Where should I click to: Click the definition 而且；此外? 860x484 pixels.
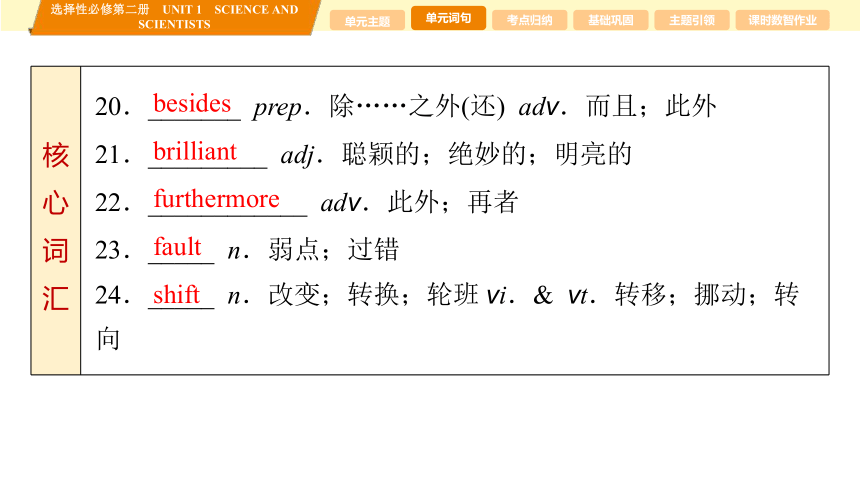(651, 106)
